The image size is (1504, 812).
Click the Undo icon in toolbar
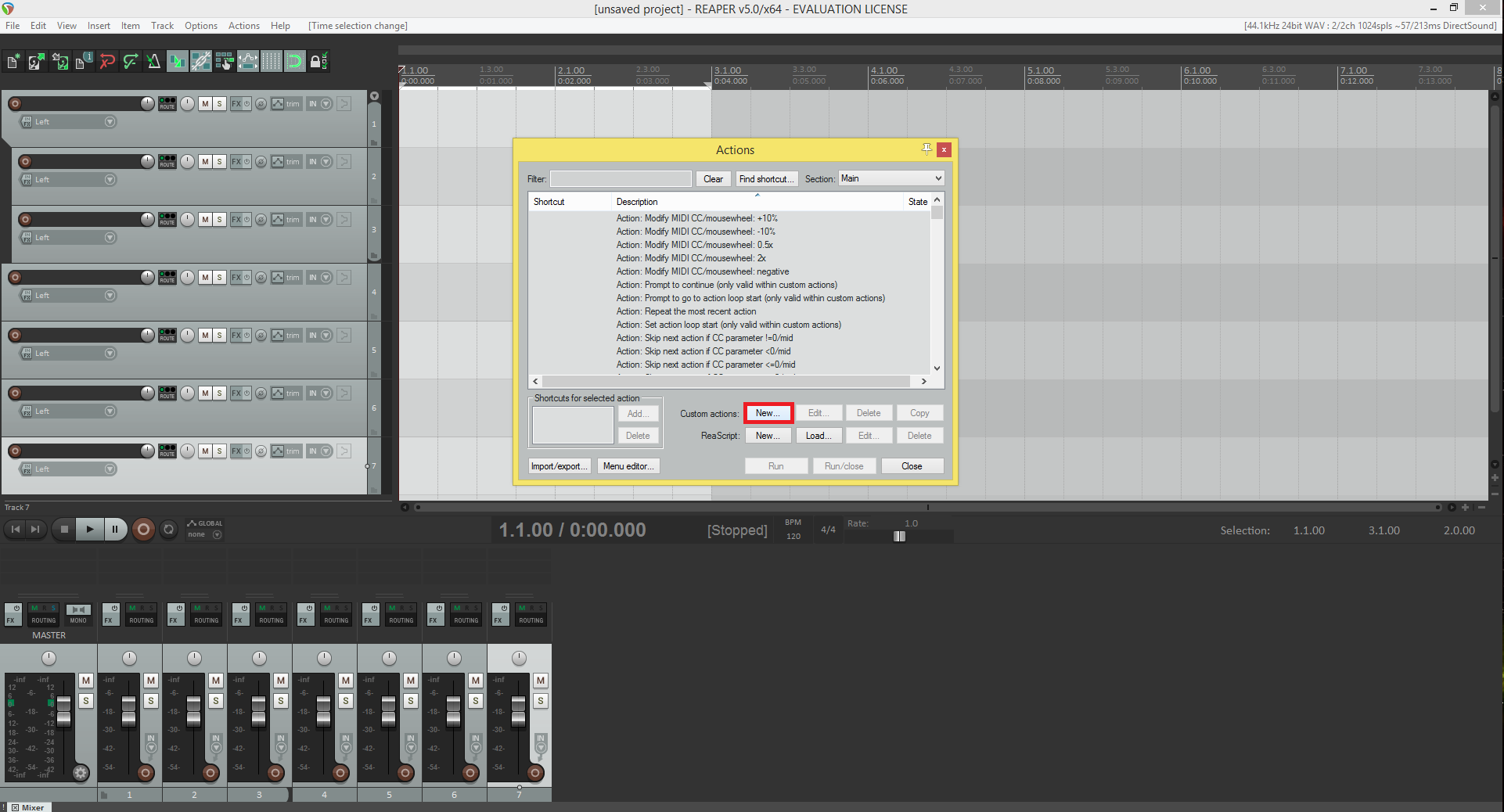click(x=107, y=61)
